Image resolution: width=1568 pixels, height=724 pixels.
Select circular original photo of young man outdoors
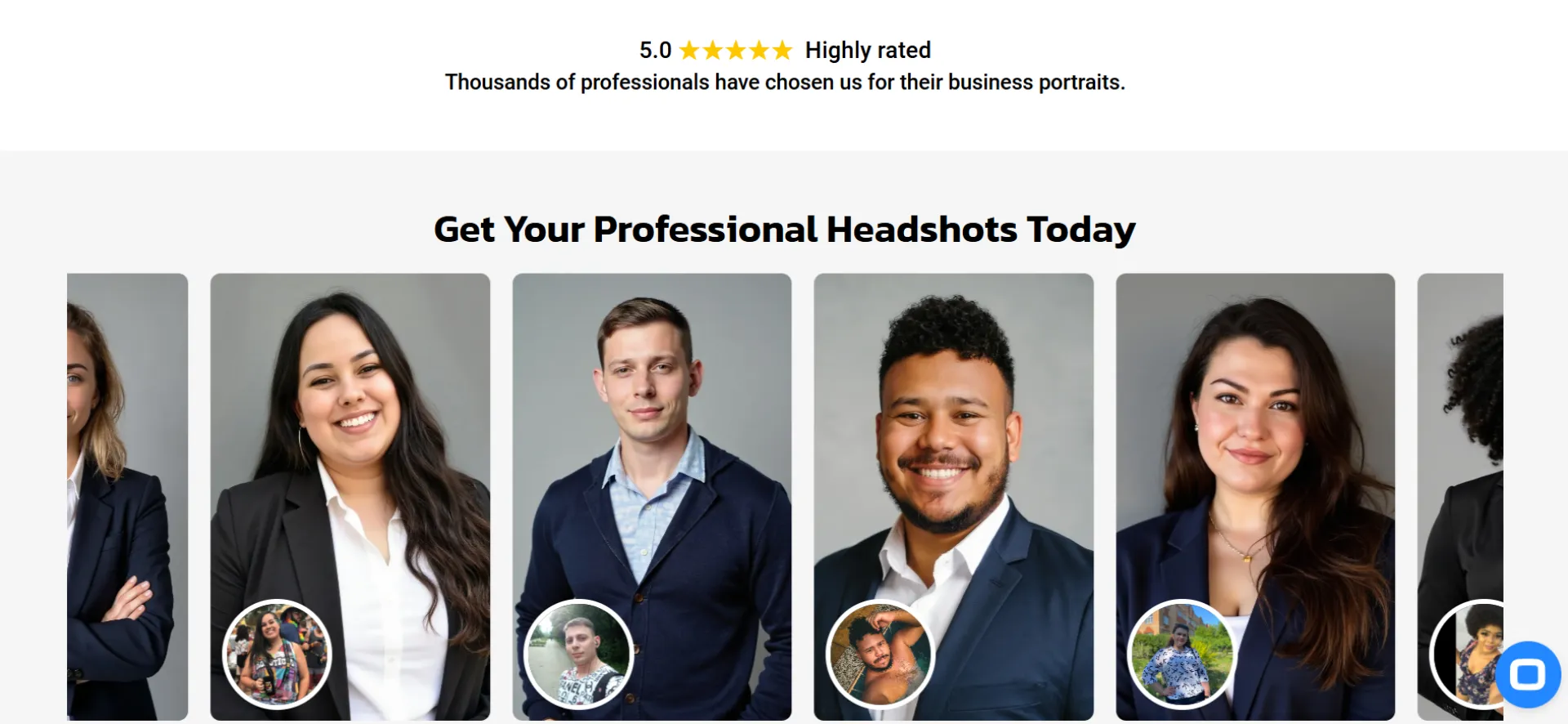pyautogui.click(x=579, y=654)
